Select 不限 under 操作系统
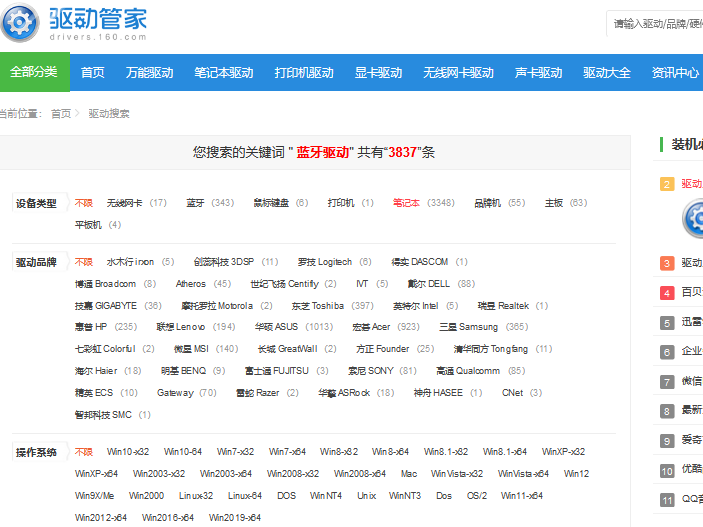Image resolution: width=703 pixels, height=527 pixels. 84,452
